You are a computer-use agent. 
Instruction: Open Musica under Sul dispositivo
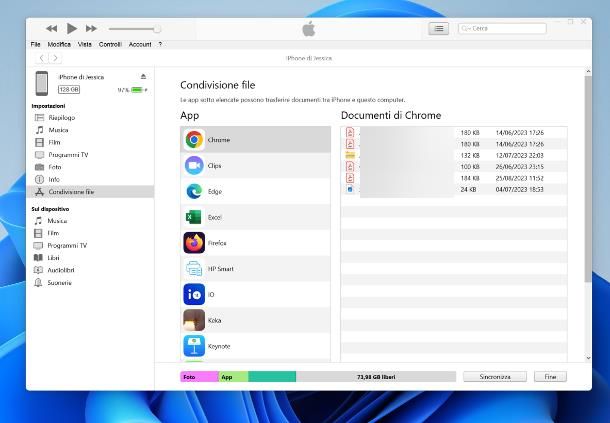pyautogui.click(x=91, y=221)
